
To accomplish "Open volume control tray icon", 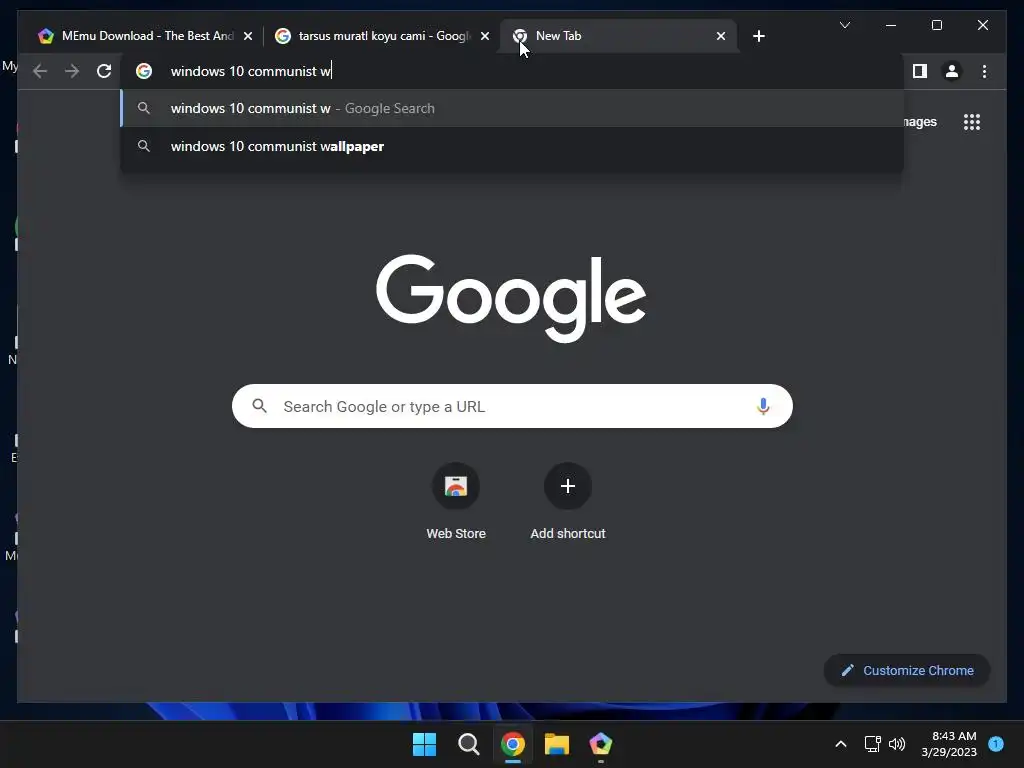I will point(897,744).
